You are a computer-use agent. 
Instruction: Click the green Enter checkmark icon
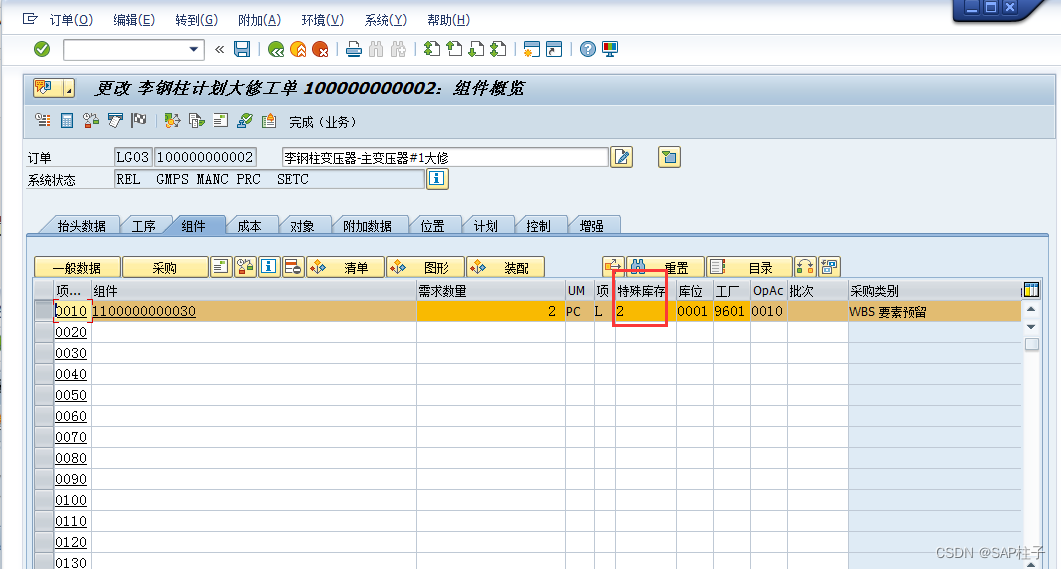point(42,49)
